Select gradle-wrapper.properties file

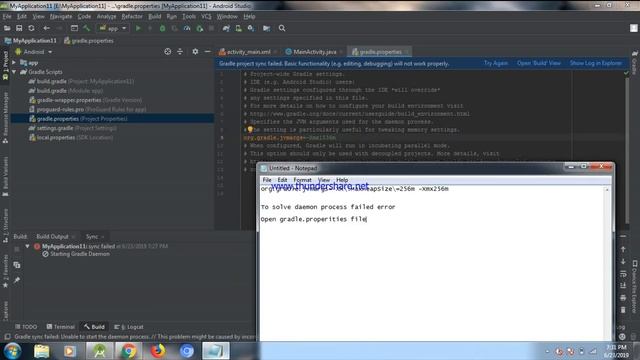(x=85, y=100)
